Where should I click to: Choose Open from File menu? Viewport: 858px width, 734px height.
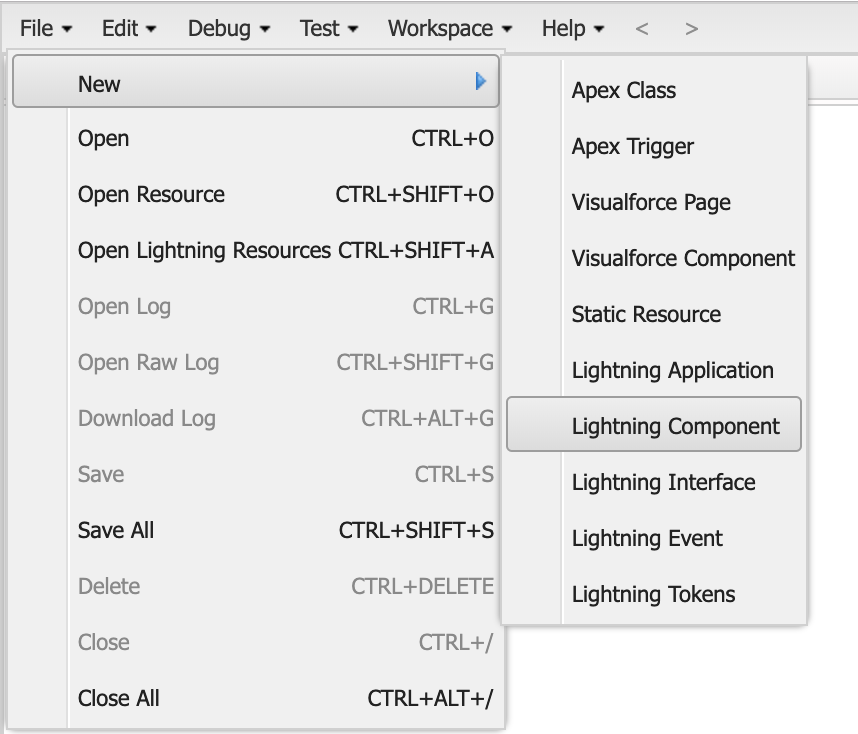[104, 139]
